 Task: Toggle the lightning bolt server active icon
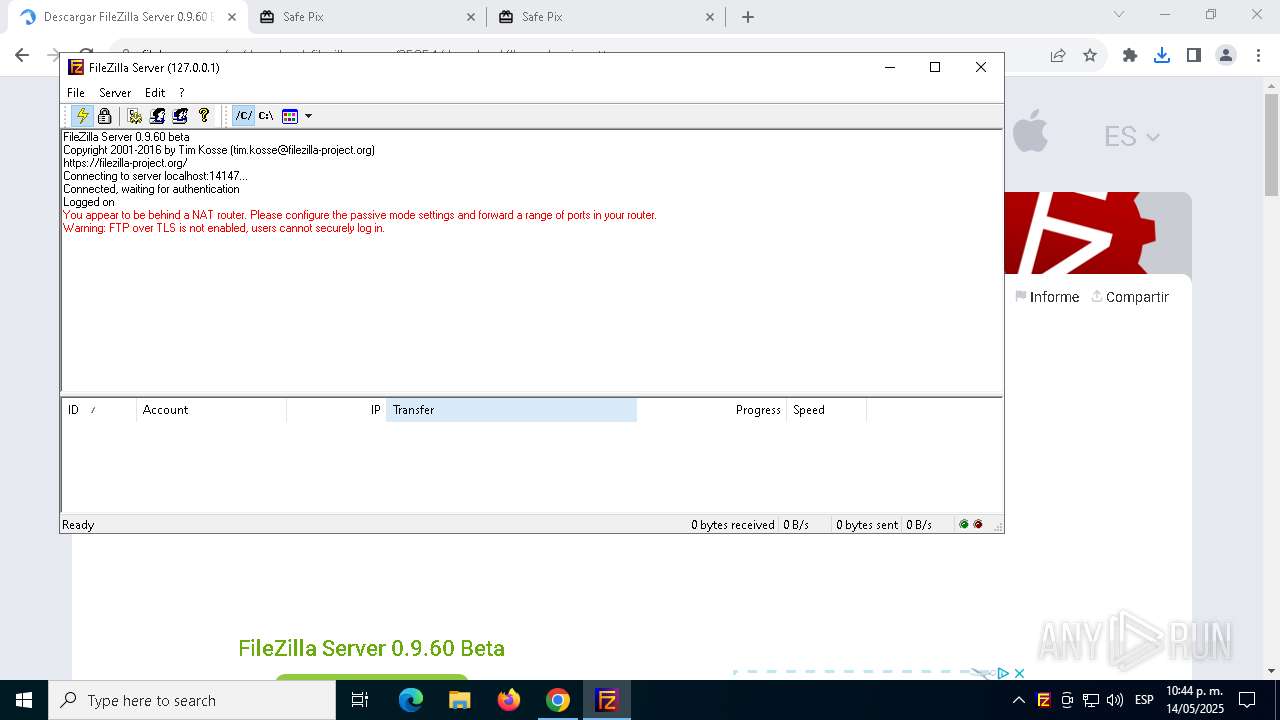pos(83,116)
